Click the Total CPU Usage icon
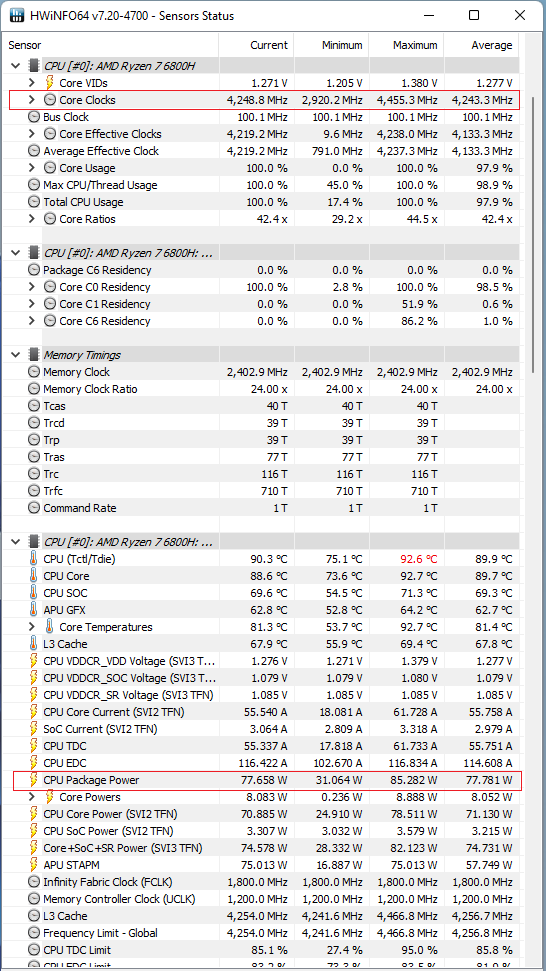Viewport: 546px width, 971px height. [x=34, y=202]
